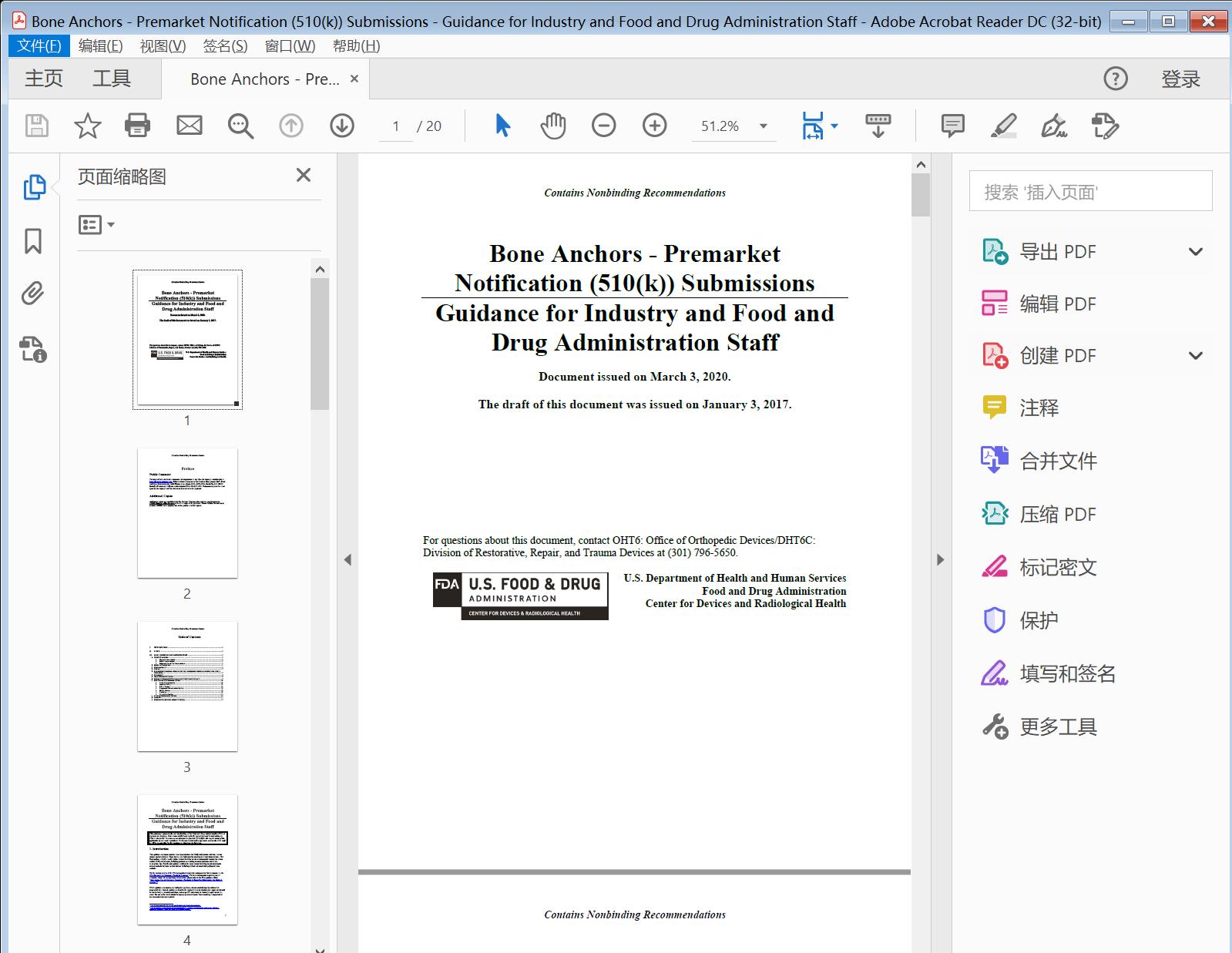
Task: Click the Zoom out minus icon
Action: tap(603, 126)
